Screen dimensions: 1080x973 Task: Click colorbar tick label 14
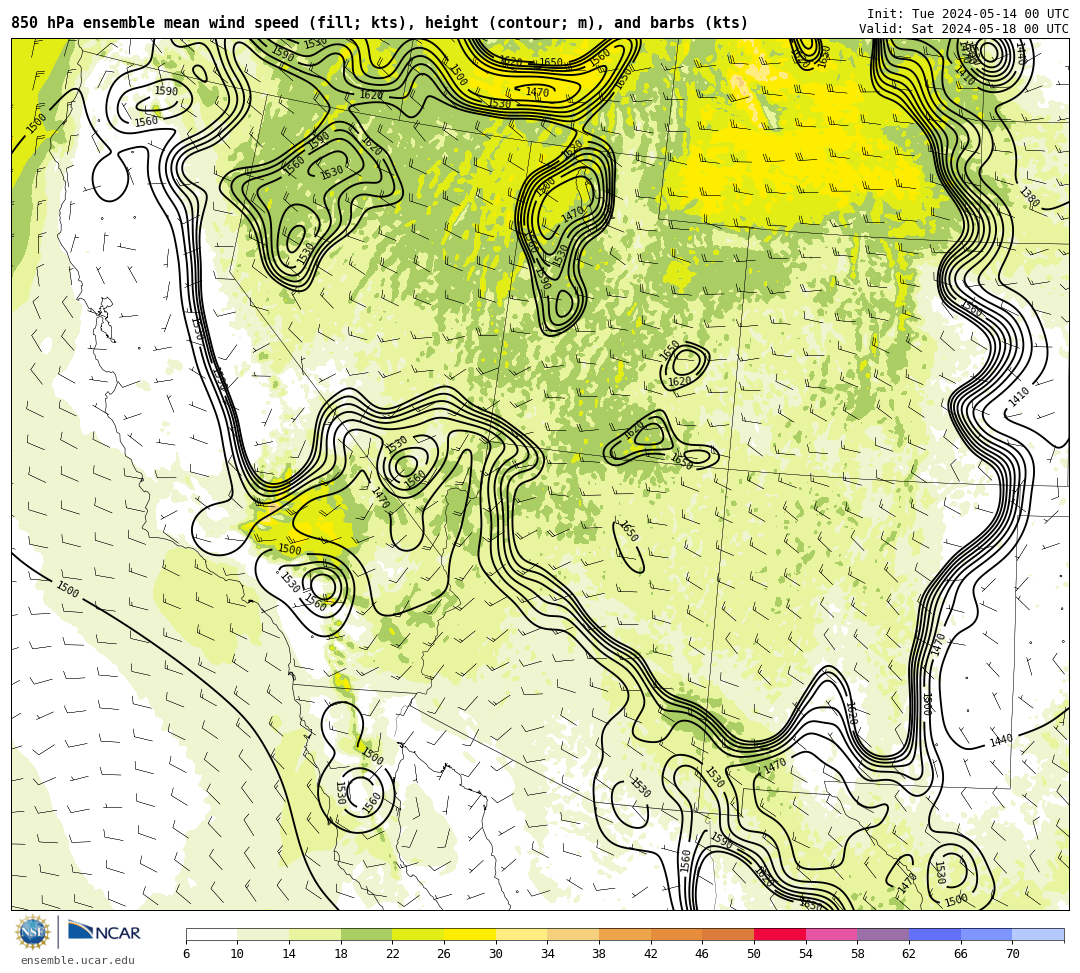click(x=289, y=954)
